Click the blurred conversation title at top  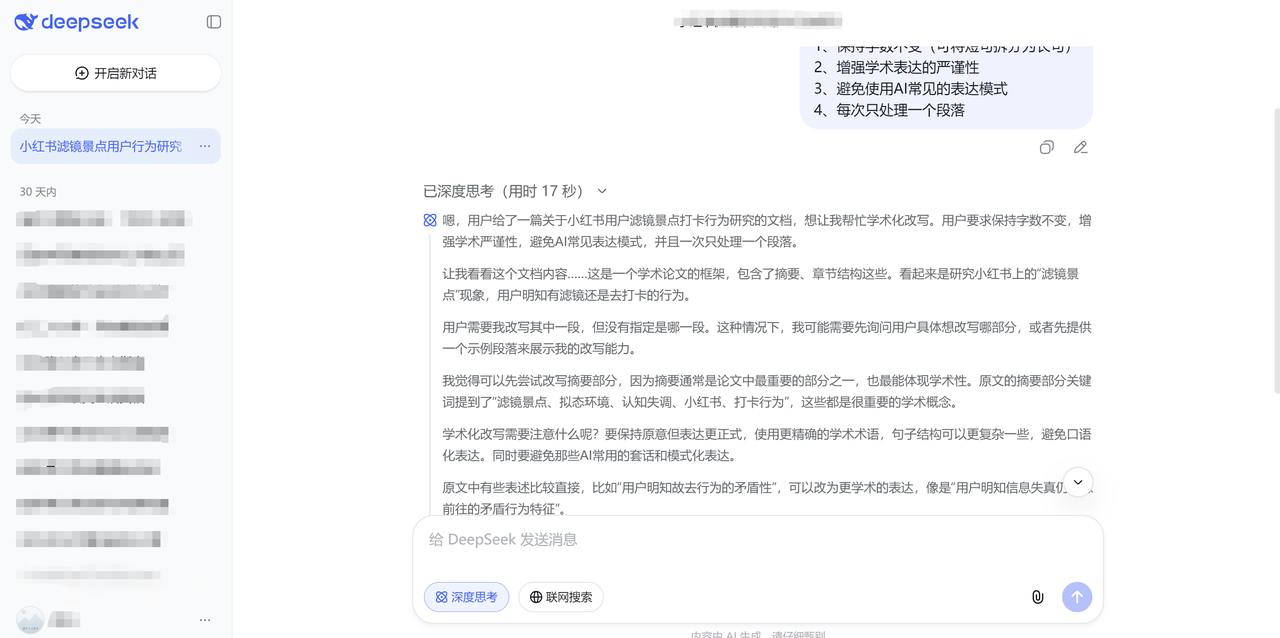pyautogui.click(x=757, y=20)
